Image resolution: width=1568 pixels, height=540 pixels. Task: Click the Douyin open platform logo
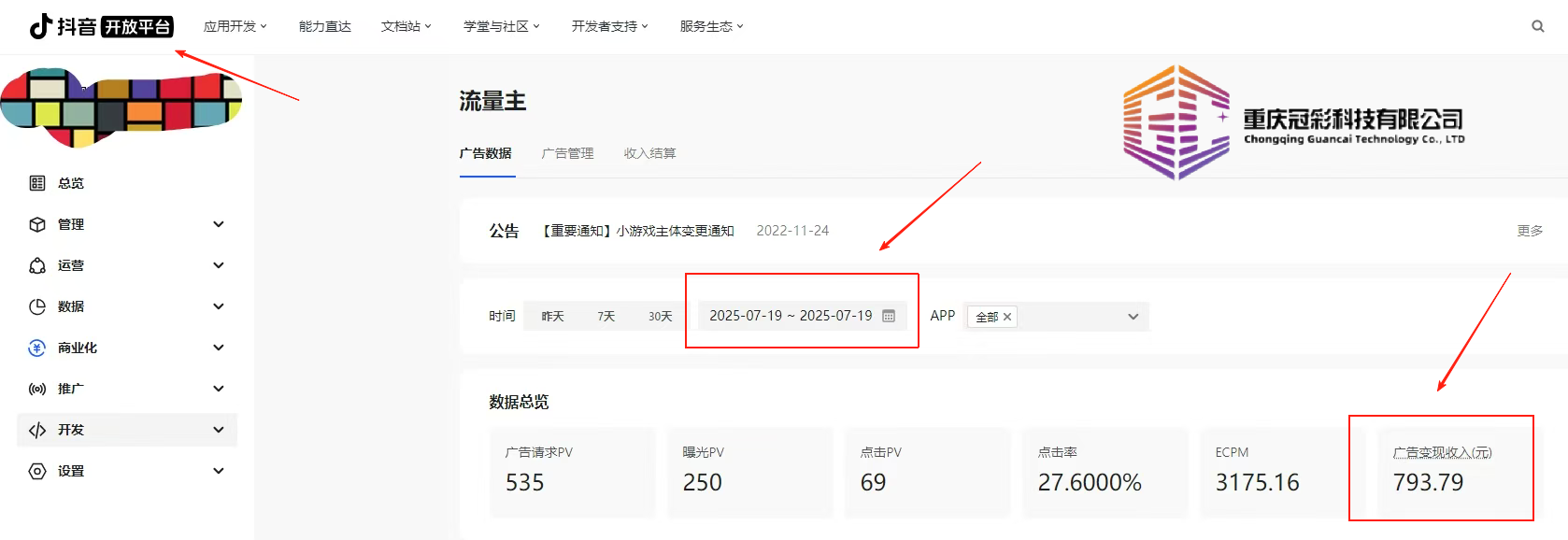[x=101, y=26]
